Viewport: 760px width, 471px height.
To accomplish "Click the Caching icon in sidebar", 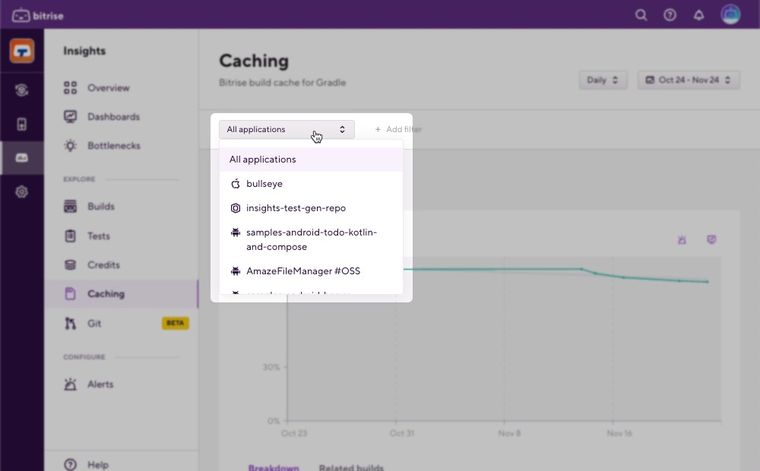I will [x=70, y=294].
